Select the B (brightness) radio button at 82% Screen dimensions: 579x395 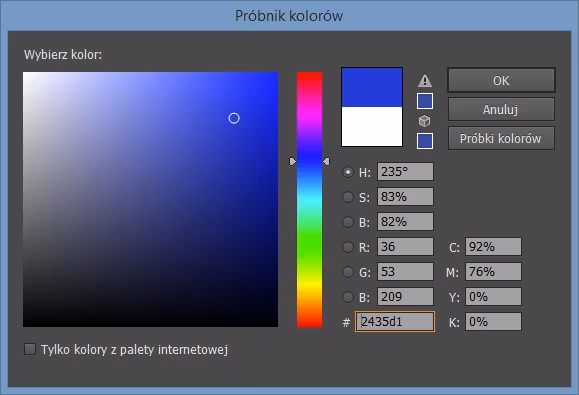pos(347,222)
